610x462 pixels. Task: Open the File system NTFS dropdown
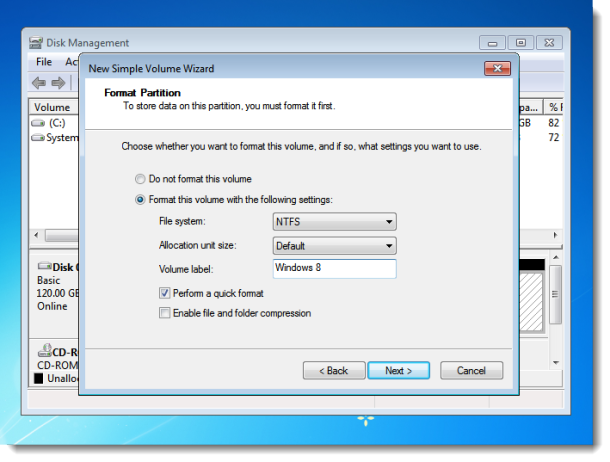(335, 222)
